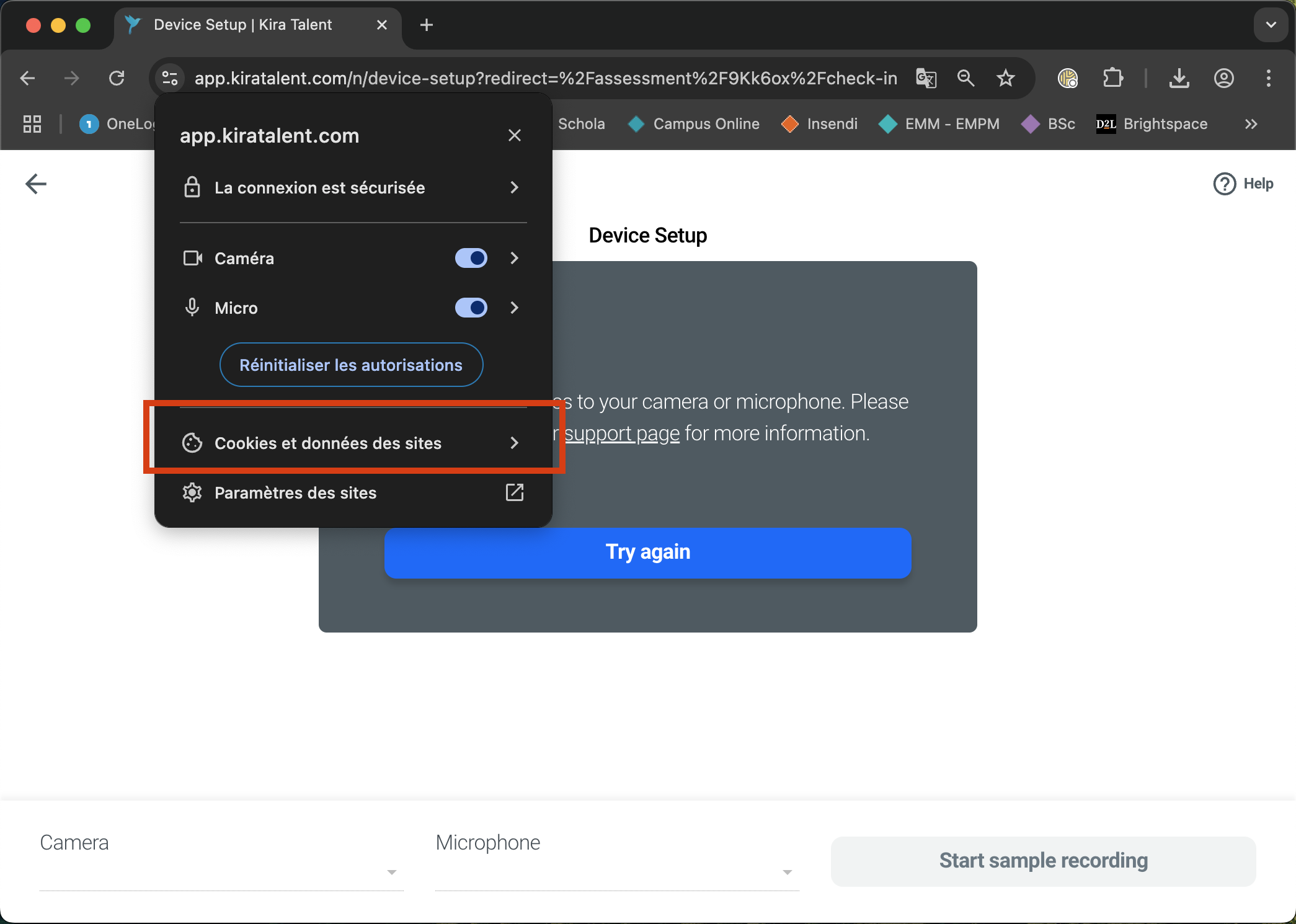Click Réinitialiser les autorisations button
The image size is (1296, 924).
click(x=351, y=365)
